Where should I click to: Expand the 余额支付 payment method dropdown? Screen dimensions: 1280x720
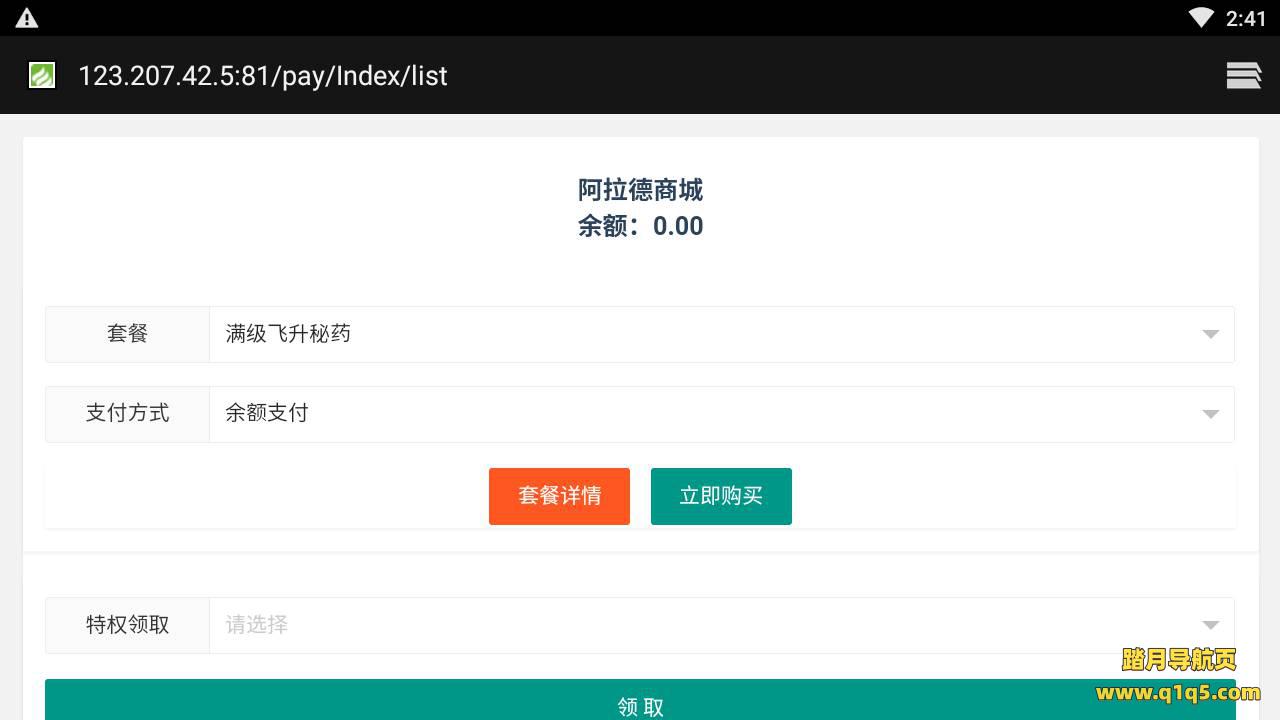(700, 413)
